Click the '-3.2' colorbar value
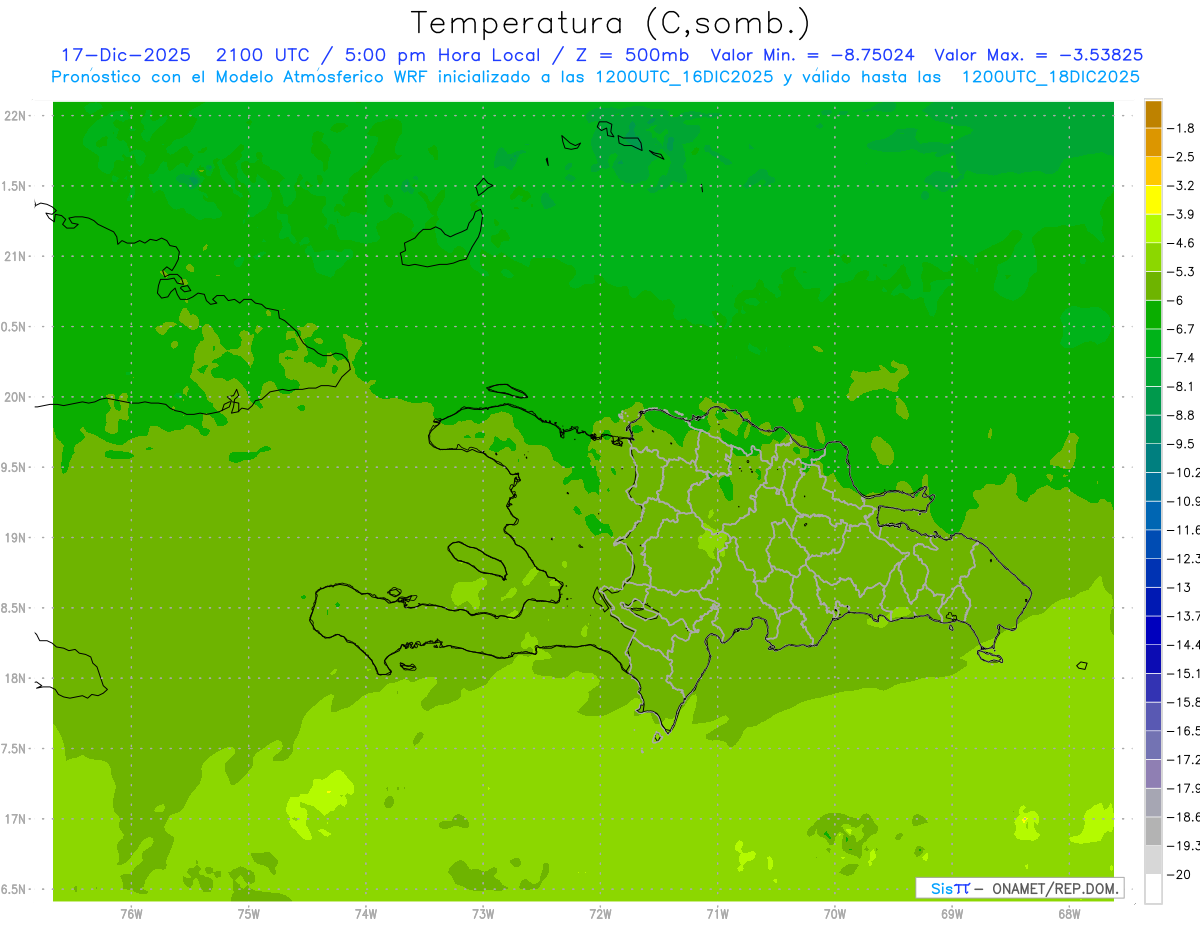The height and width of the screenshot is (927, 1200). pyautogui.click(x=1181, y=186)
